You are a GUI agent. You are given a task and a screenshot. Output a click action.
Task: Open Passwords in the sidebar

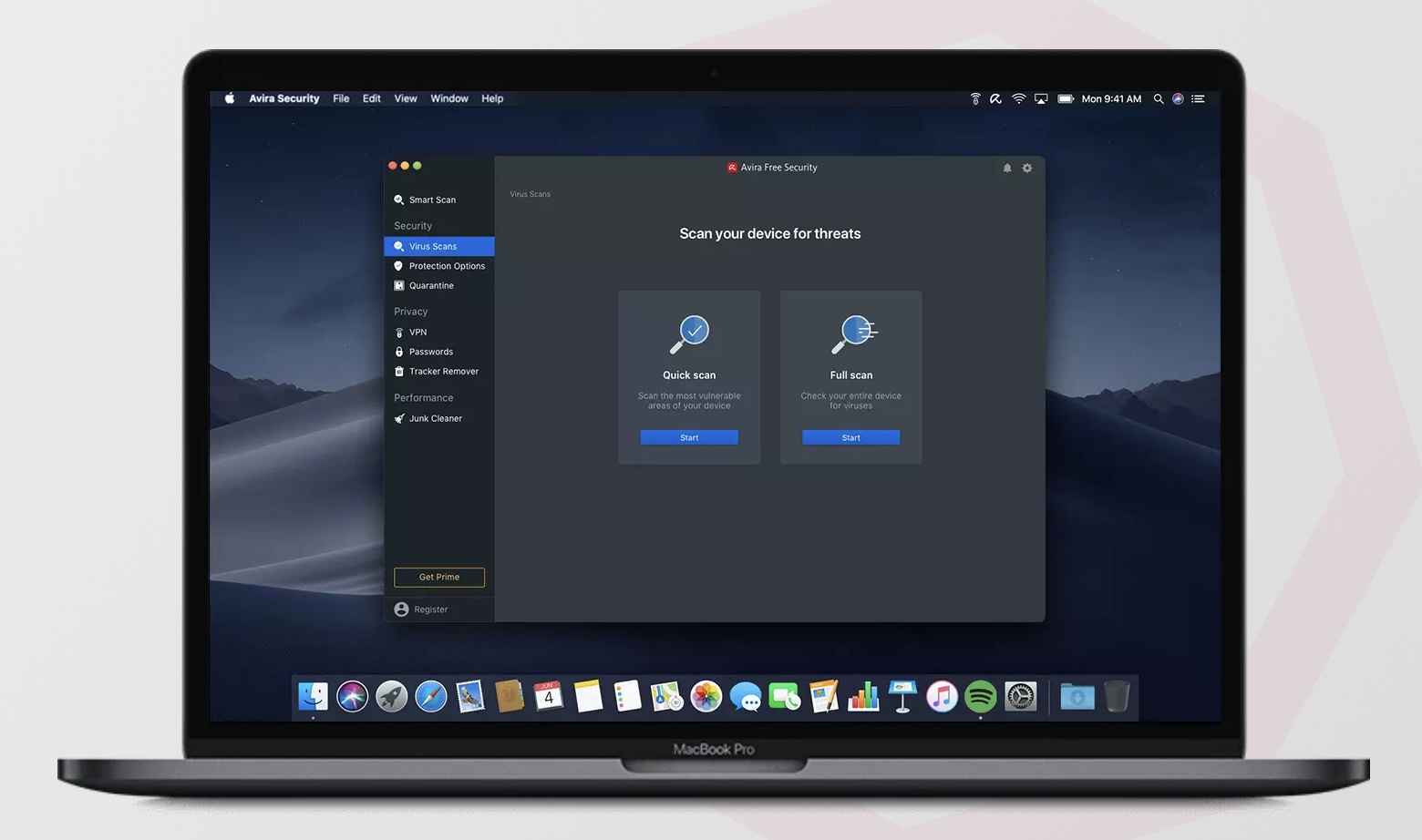pyautogui.click(x=439, y=352)
